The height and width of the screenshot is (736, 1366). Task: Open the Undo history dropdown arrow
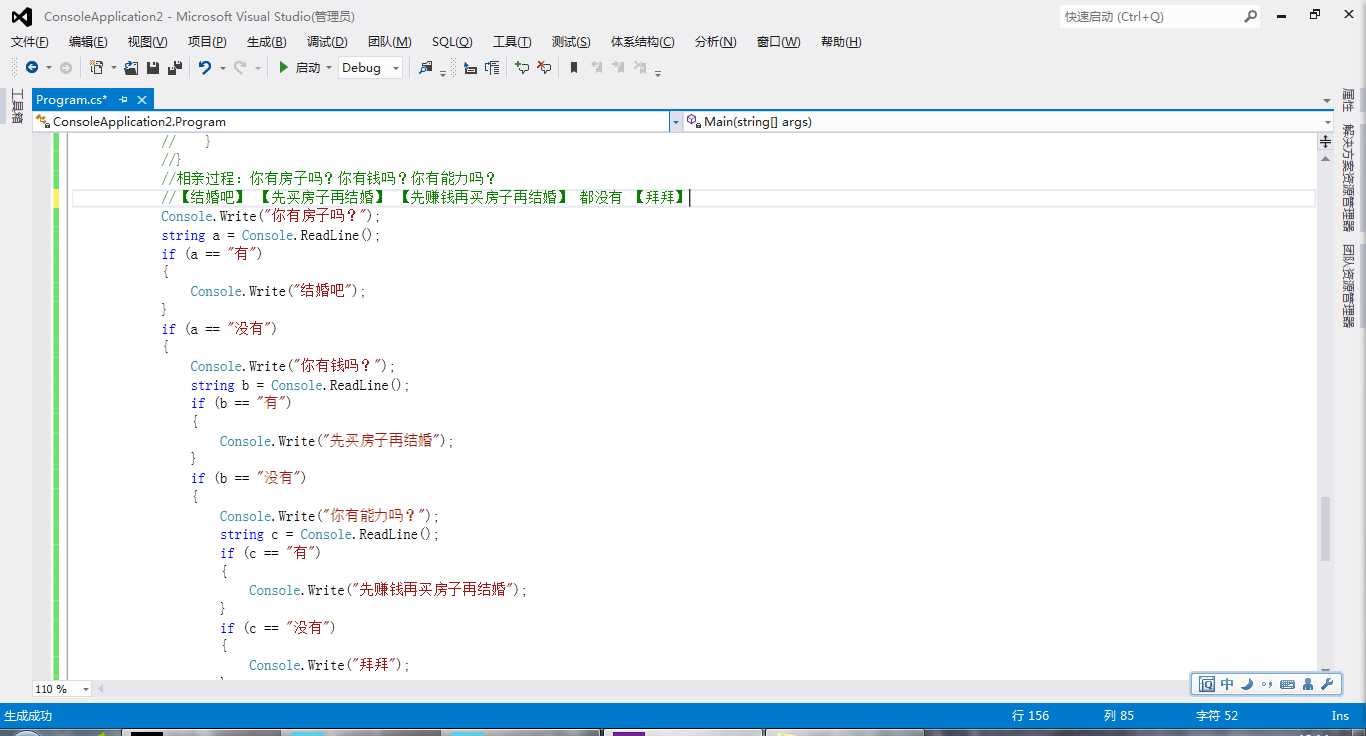[222, 68]
